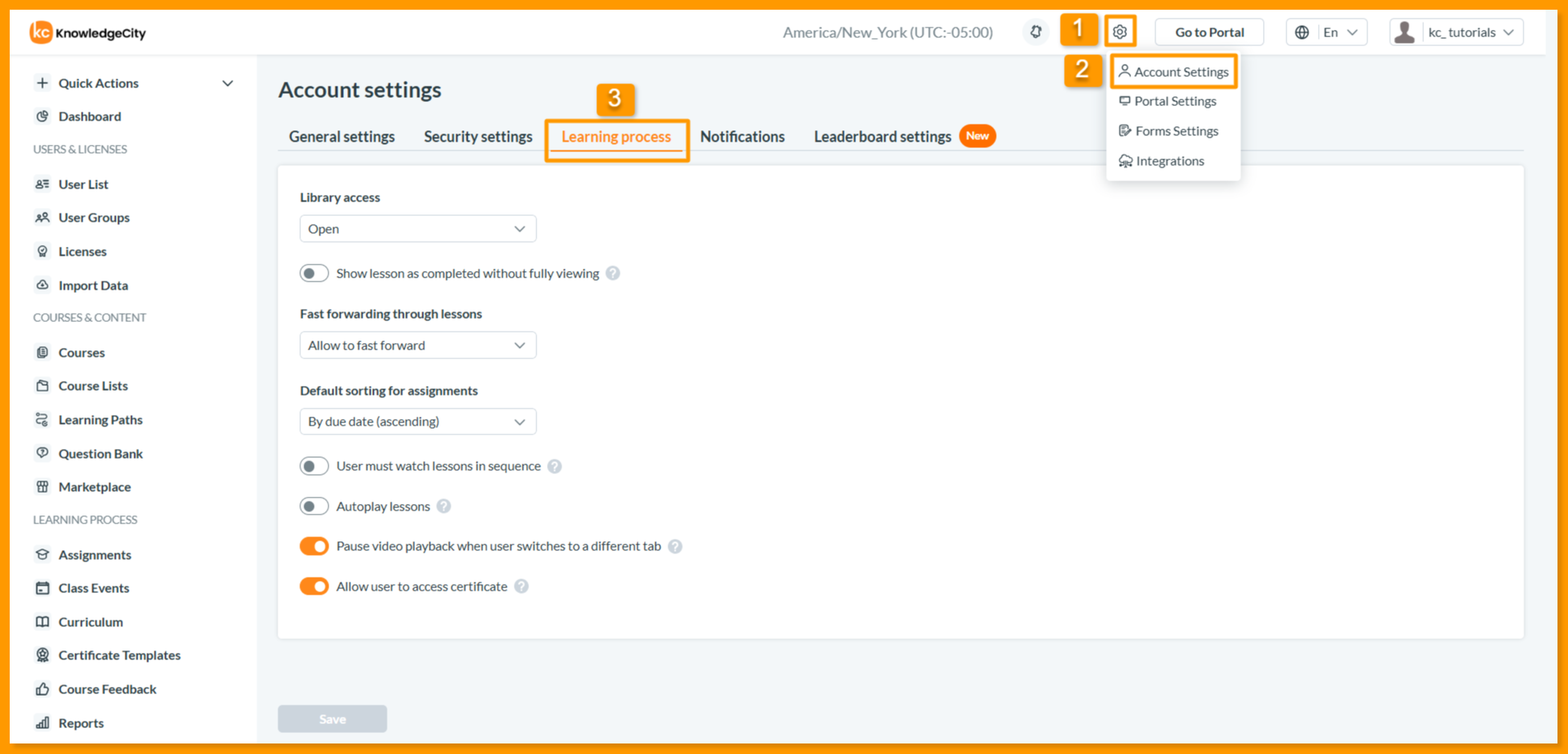Viewport: 1568px width, 754px height.
Task: Click the Import Data cloud icon
Action: [x=43, y=286]
